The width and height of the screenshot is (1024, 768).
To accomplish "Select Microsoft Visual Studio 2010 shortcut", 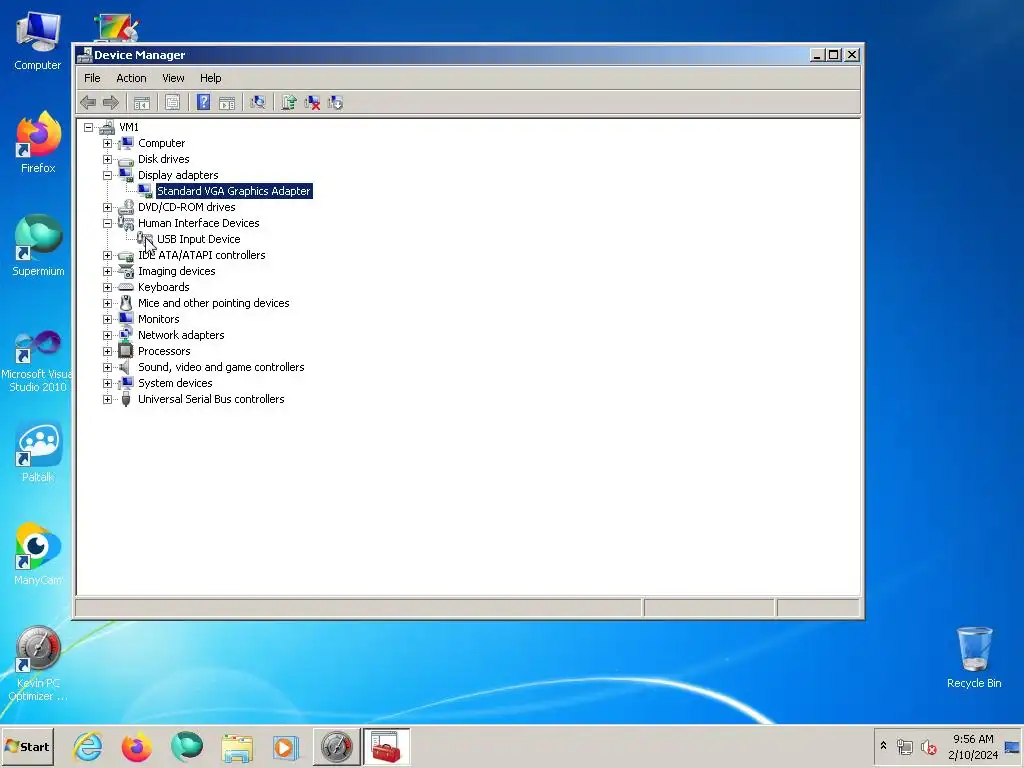I will coord(37,361).
